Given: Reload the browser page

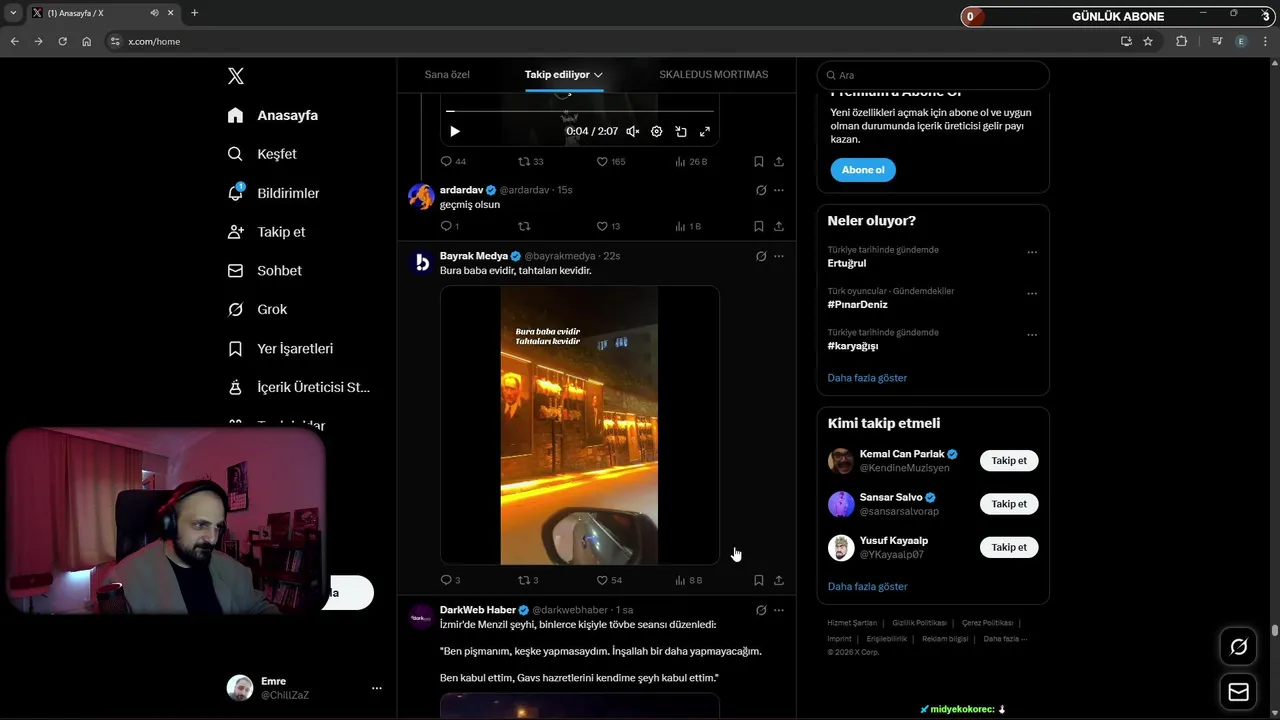Looking at the screenshot, I should click(62, 41).
